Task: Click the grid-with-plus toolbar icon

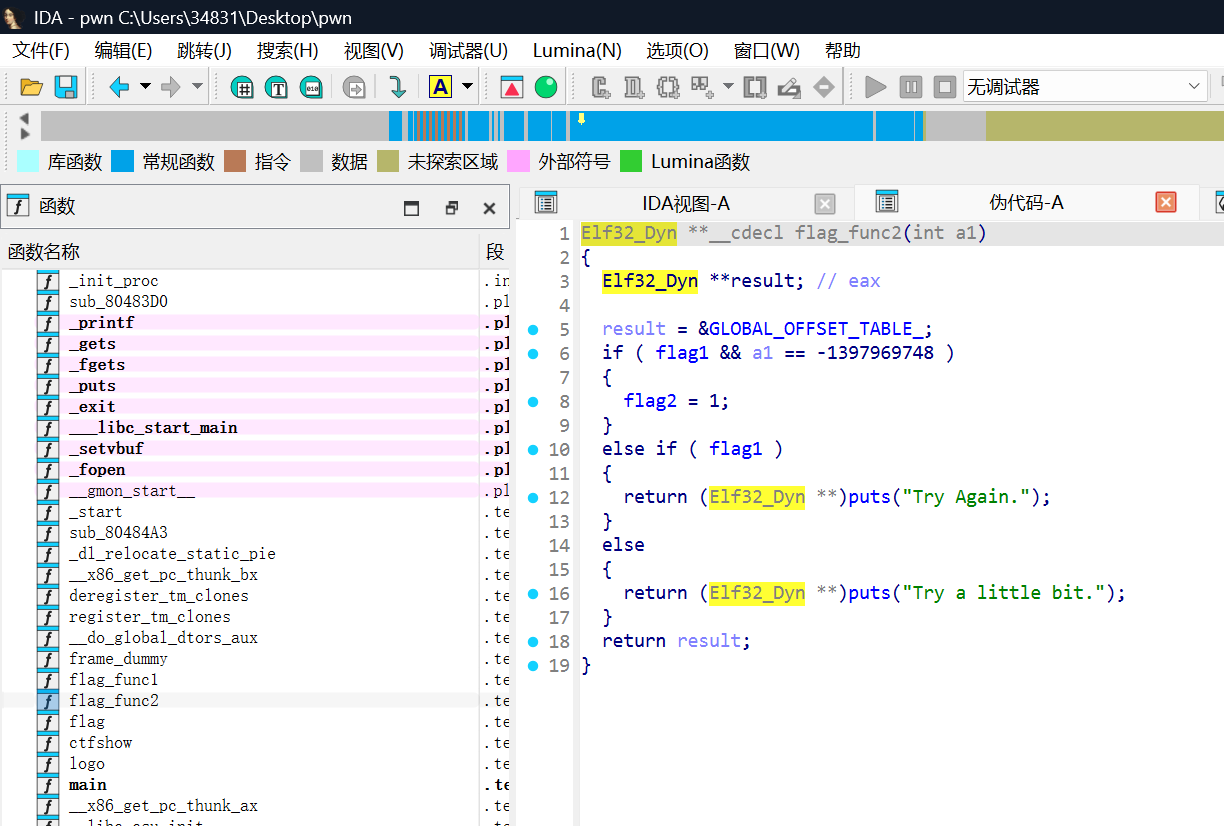Action: pyautogui.click(x=702, y=87)
